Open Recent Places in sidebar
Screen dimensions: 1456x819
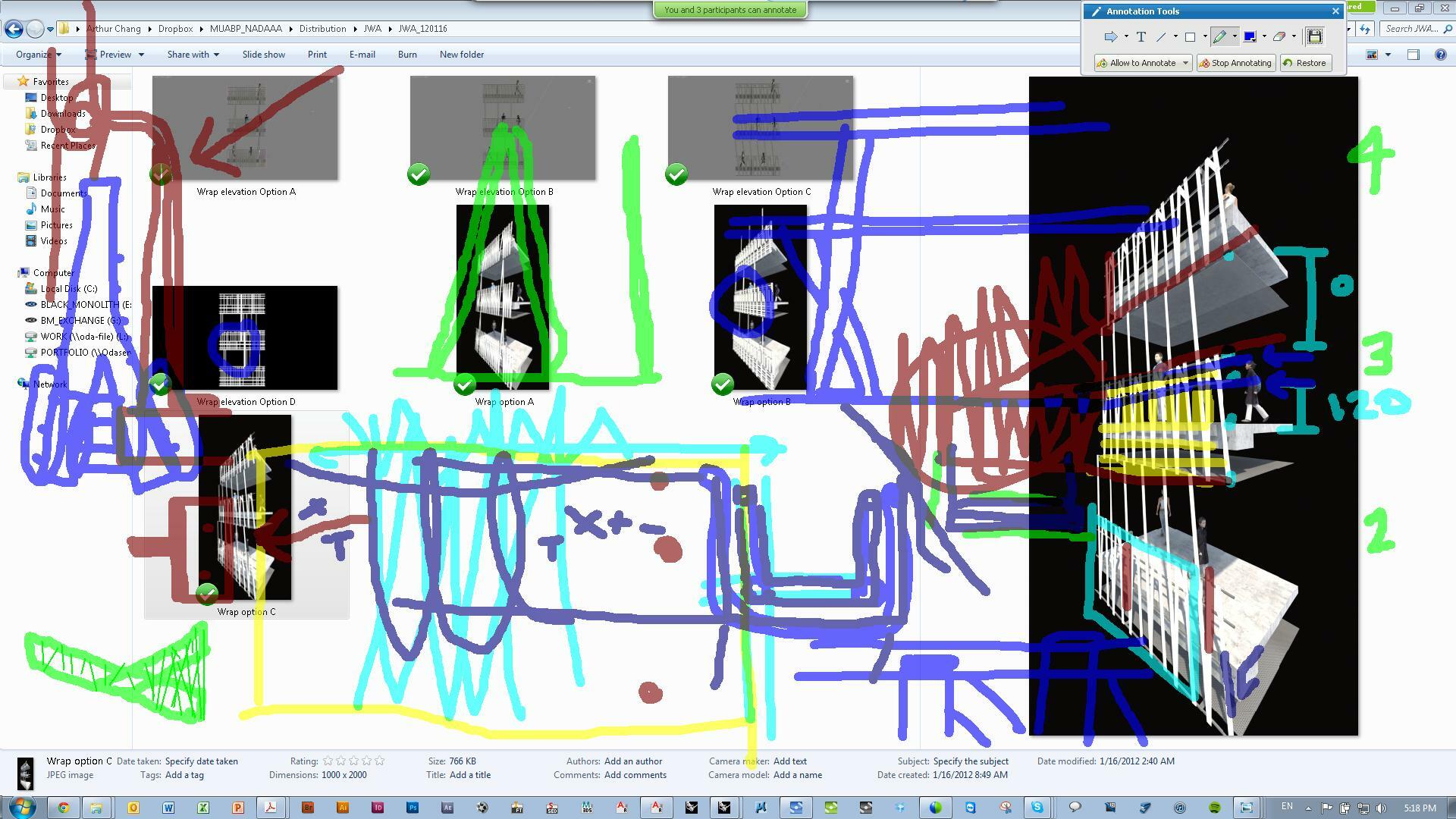pyautogui.click(x=67, y=146)
